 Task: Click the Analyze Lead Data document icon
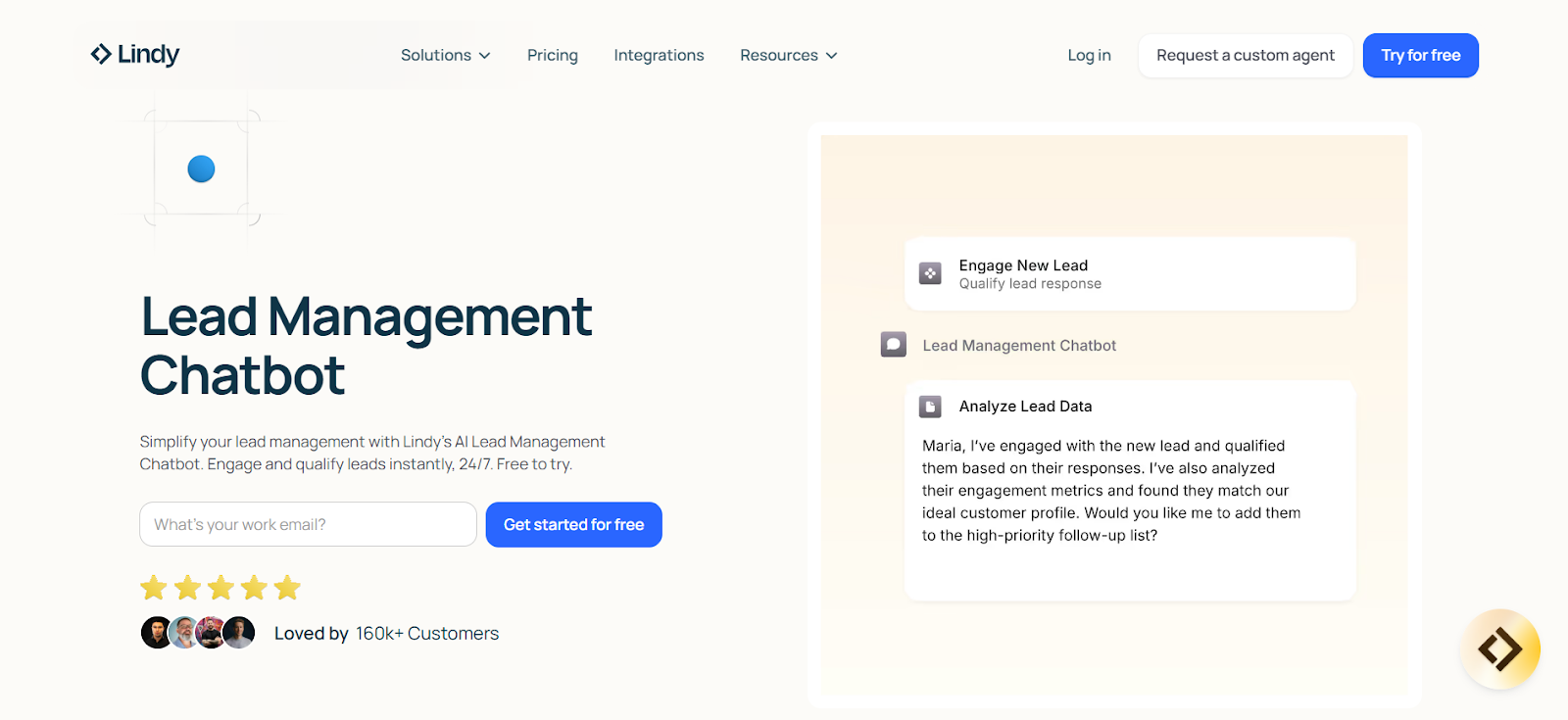930,407
